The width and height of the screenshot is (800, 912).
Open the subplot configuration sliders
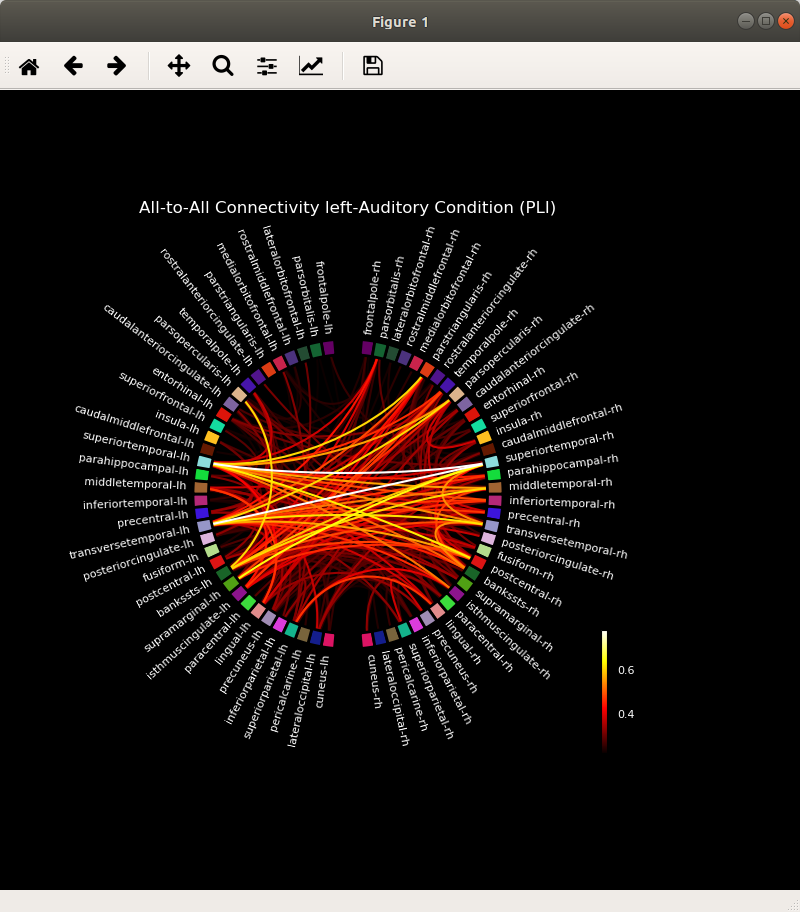(266, 65)
